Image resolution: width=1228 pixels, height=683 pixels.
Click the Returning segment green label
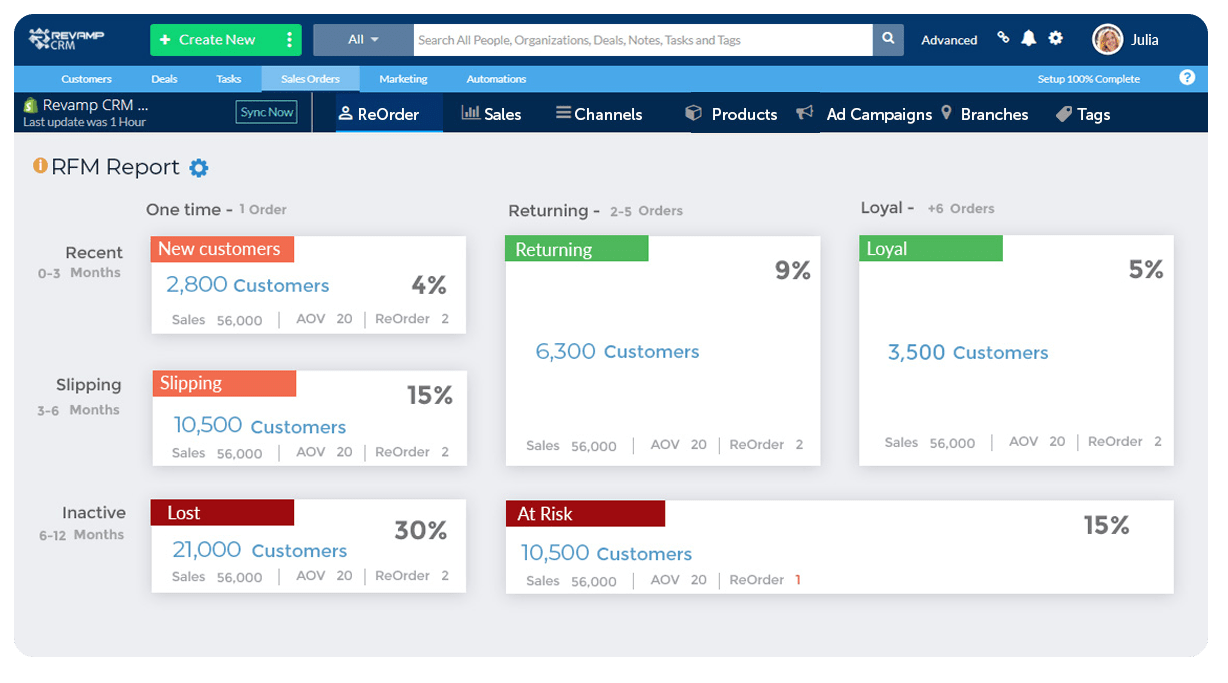point(576,249)
